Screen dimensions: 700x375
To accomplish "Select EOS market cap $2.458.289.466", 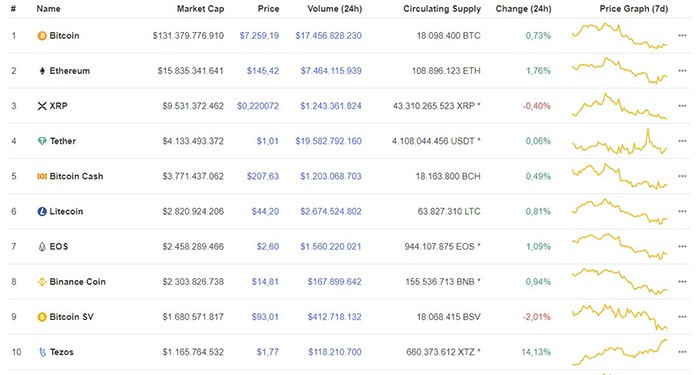I will click(x=193, y=246).
